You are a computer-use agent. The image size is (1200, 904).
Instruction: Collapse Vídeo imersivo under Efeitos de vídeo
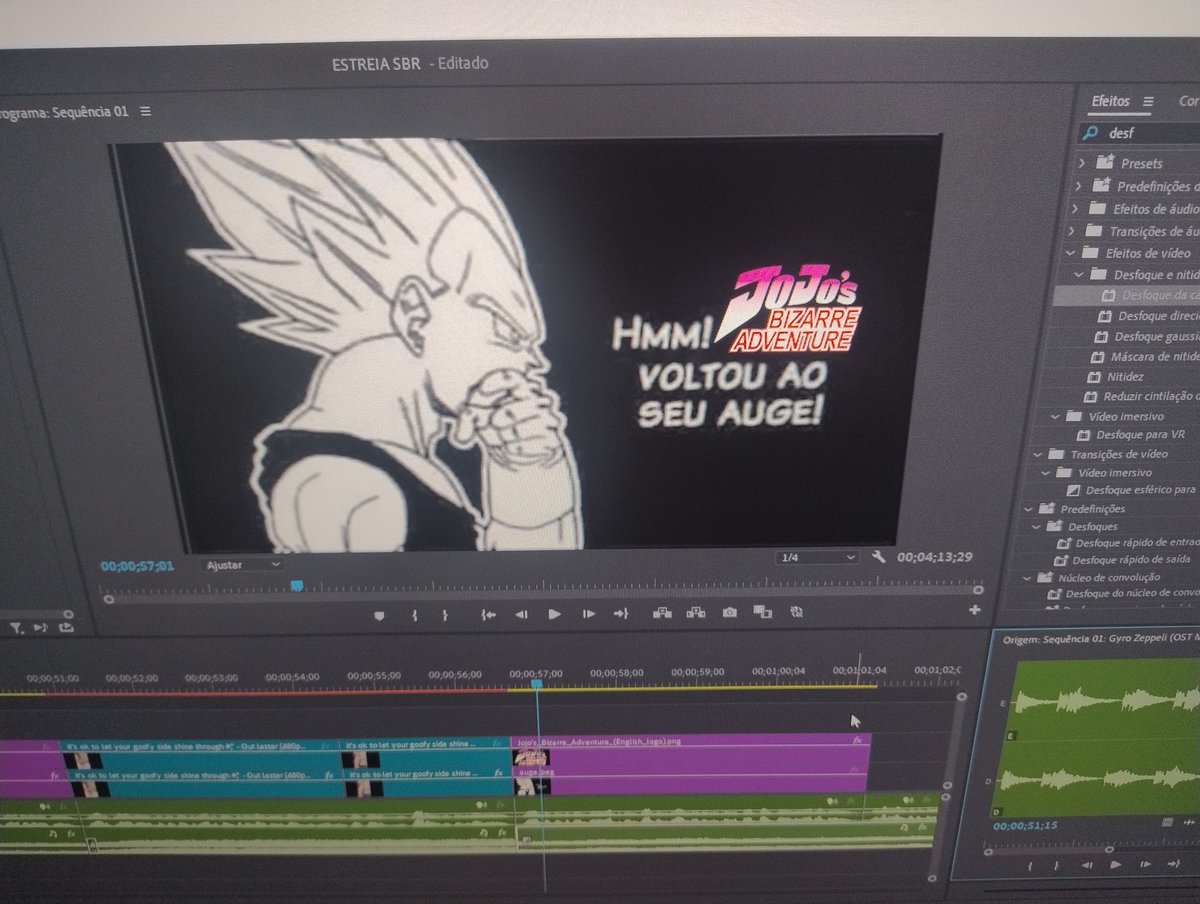click(x=1054, y=416)
